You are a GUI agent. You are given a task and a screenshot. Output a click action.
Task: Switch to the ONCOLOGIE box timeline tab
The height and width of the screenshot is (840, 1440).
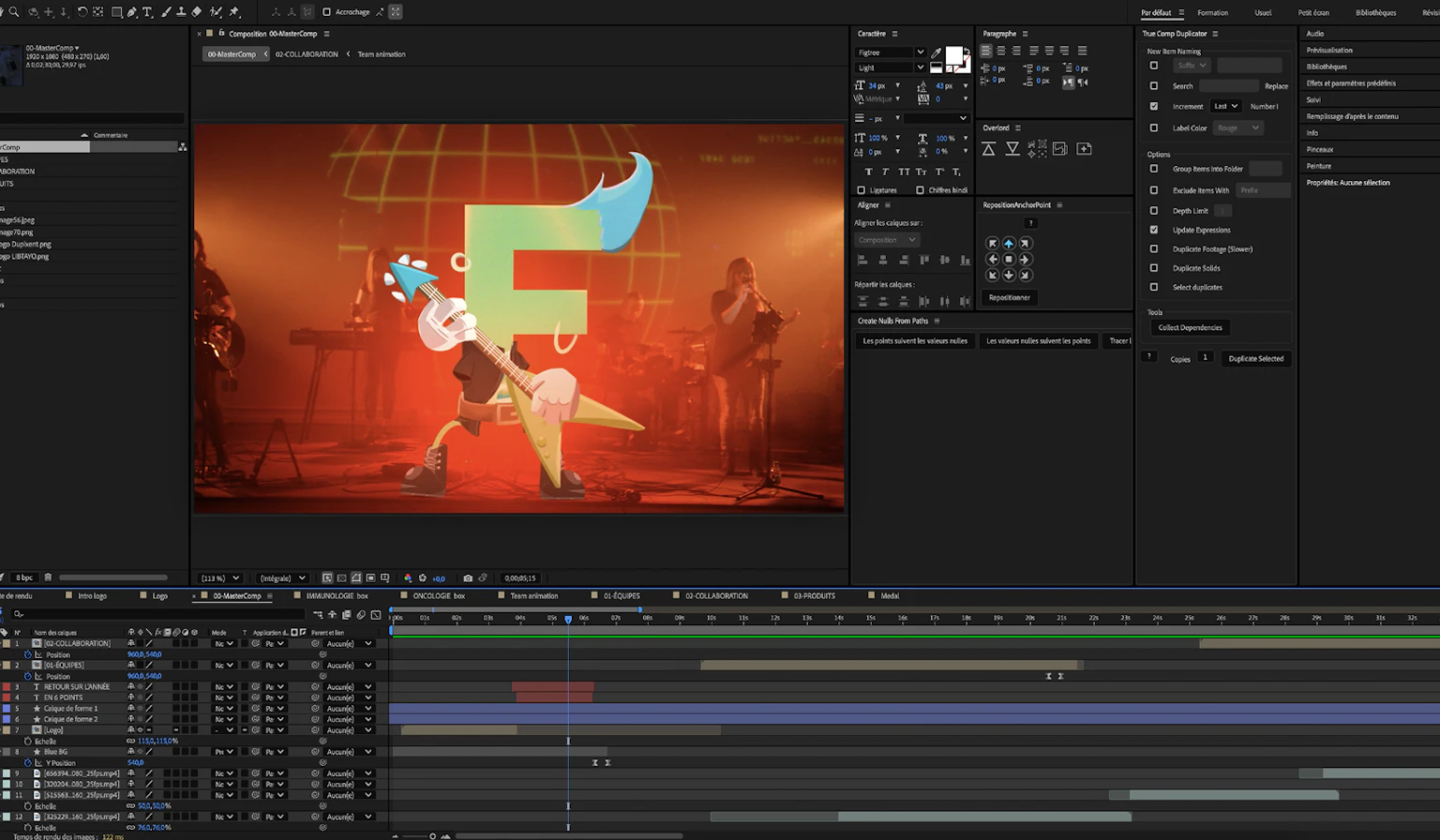pos(438,596)
